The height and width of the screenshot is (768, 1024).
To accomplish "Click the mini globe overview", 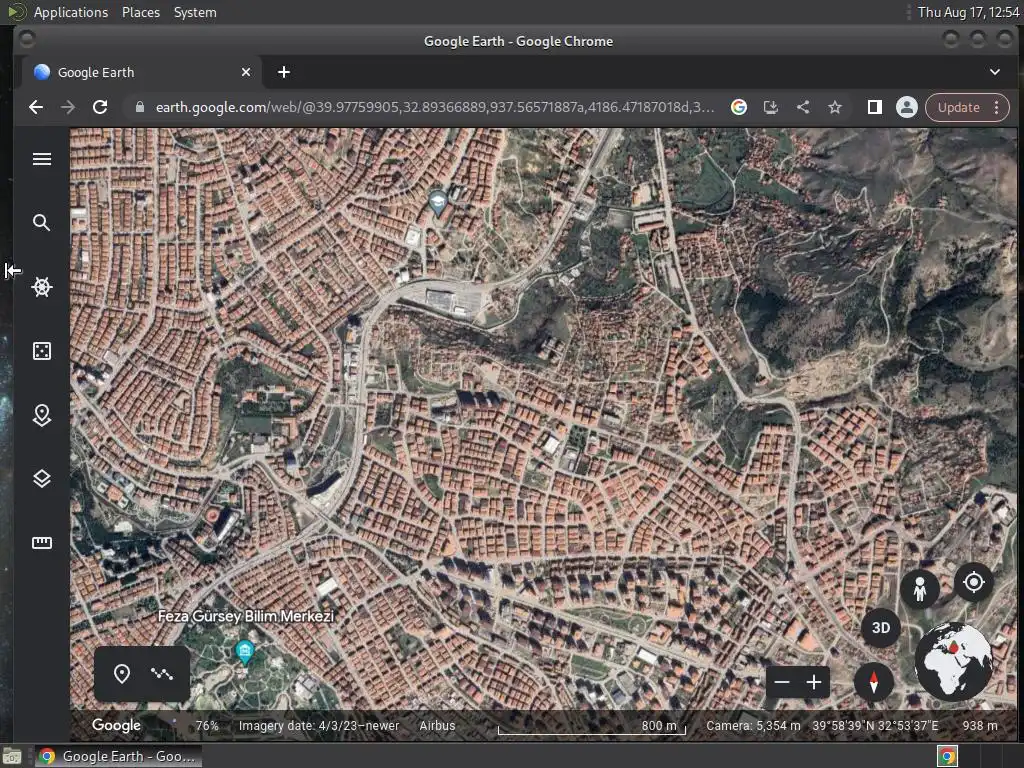I will pyautogui.click(x=953, y=662).
